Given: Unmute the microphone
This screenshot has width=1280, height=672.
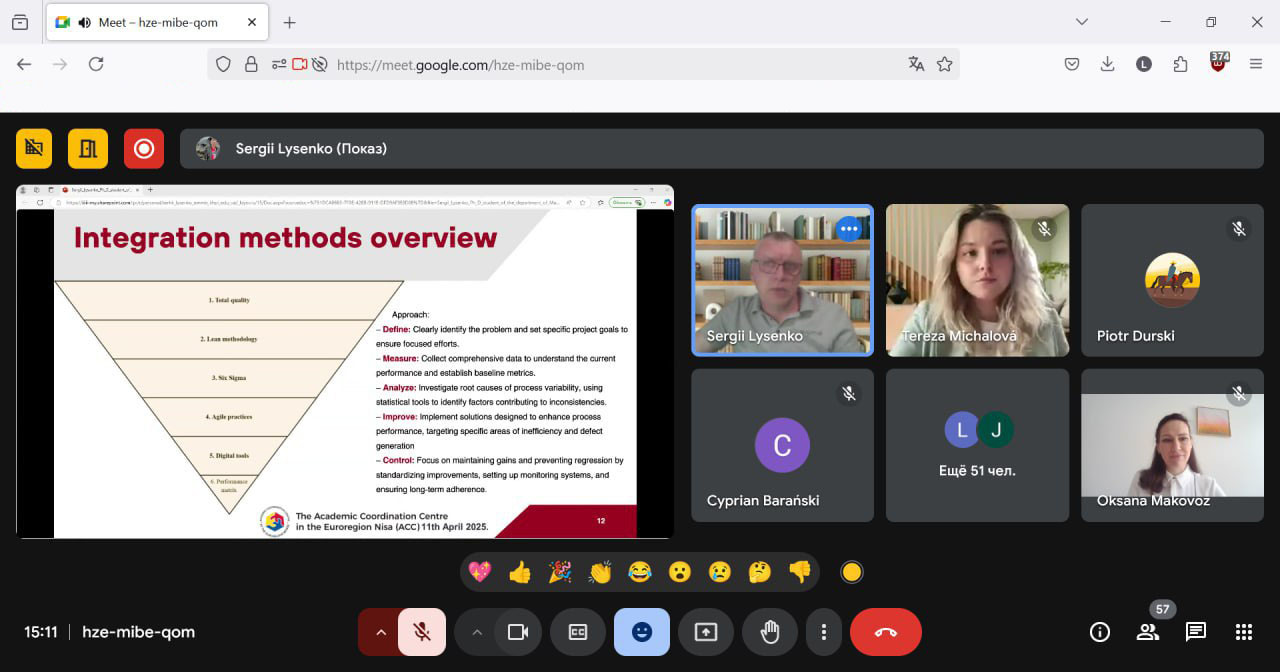Looking at the screenshot, I should click(422, 632).
